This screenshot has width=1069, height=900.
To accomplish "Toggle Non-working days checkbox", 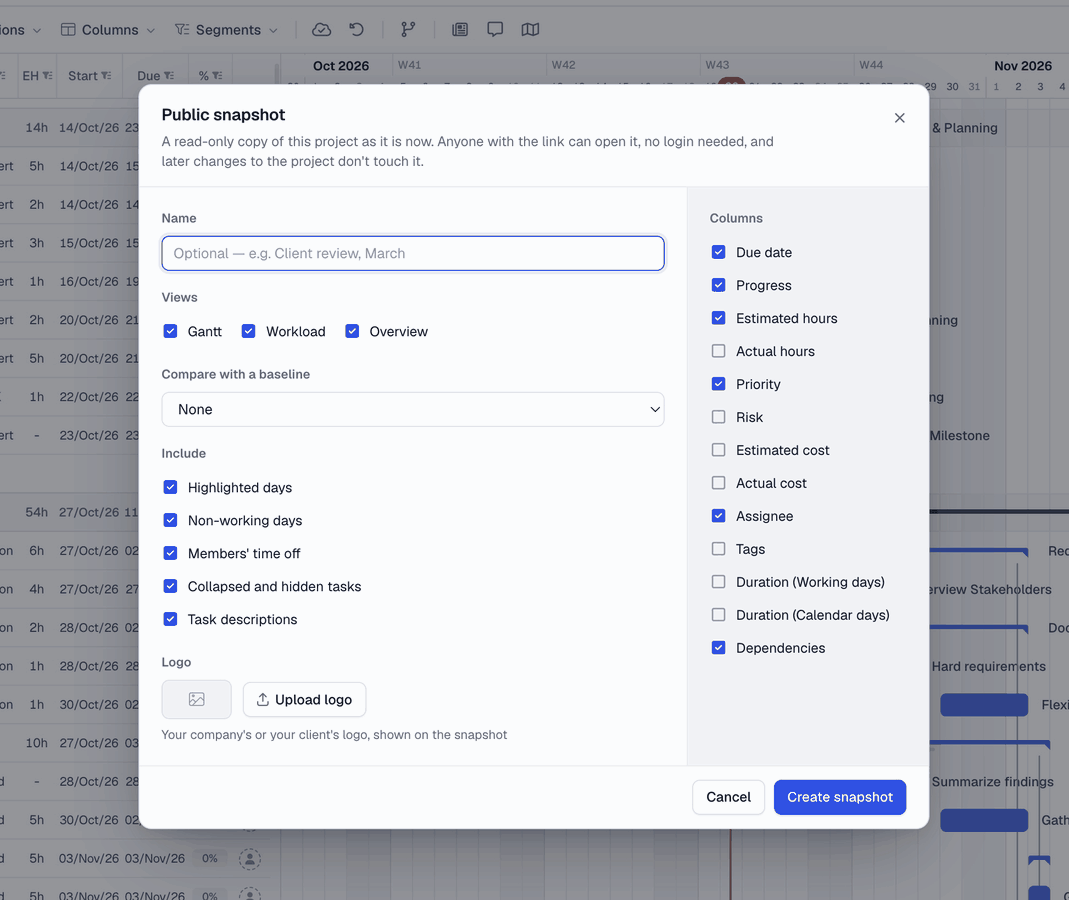I will (x=170, y=520).
